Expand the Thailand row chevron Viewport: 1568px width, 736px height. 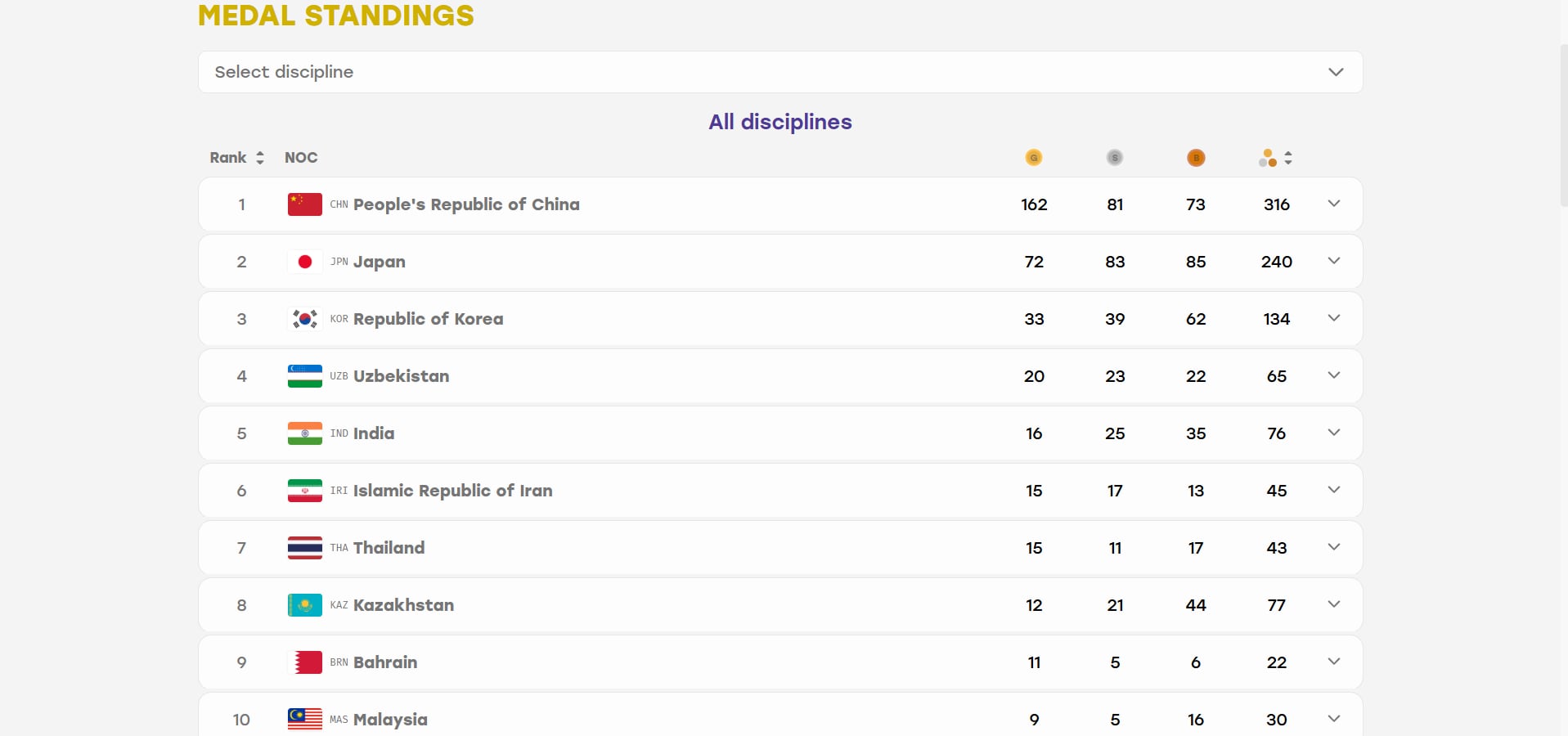(x=1334, y=547)
